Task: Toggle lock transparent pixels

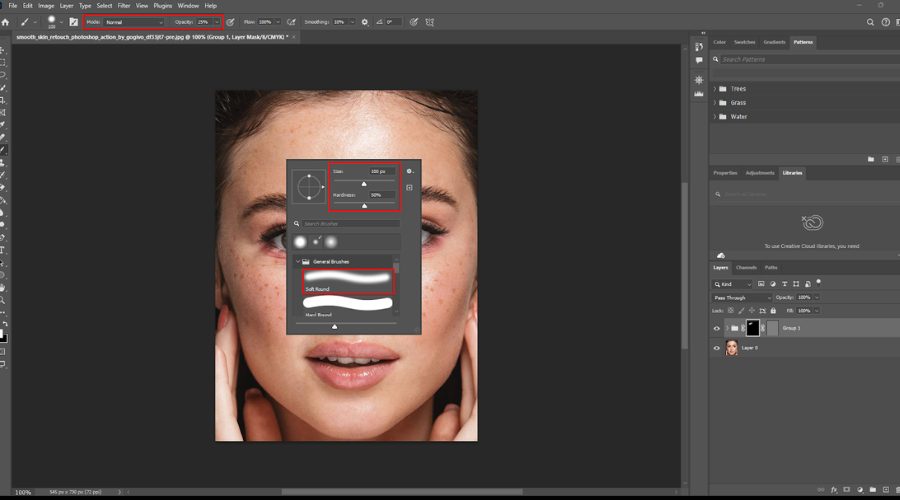Action: (x=731, y=311)
